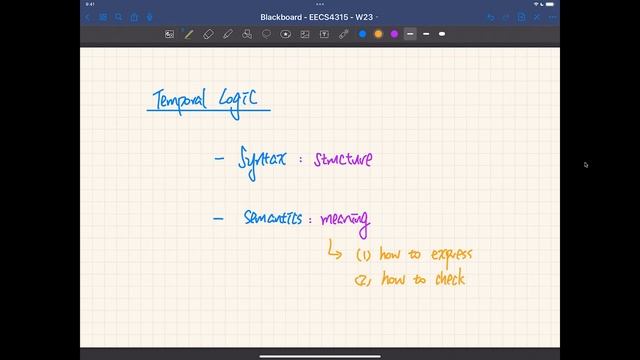Screen dimensions: 640x360
Task: Open the page thumbnails grid view
Action: tap(103, 17)
